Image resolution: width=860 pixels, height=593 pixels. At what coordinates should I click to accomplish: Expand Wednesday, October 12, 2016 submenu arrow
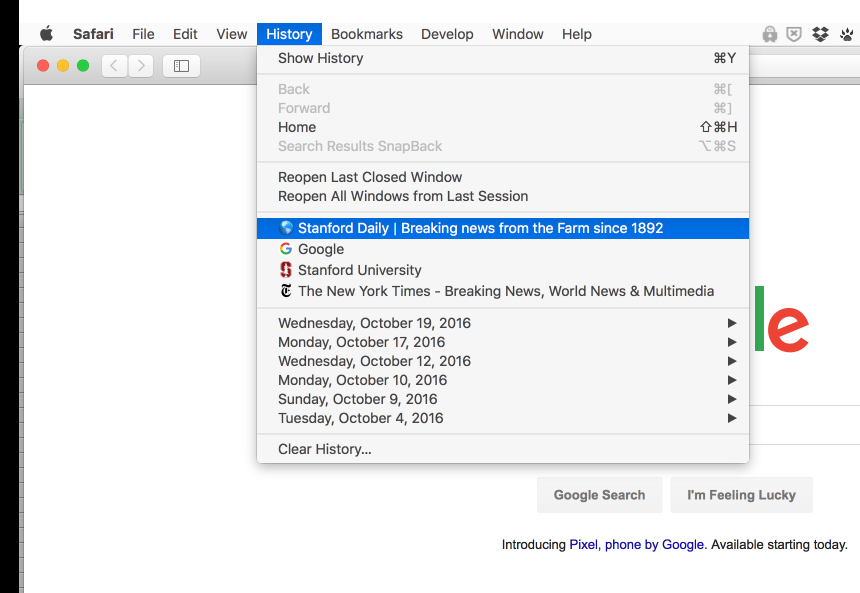click(732, 361)
